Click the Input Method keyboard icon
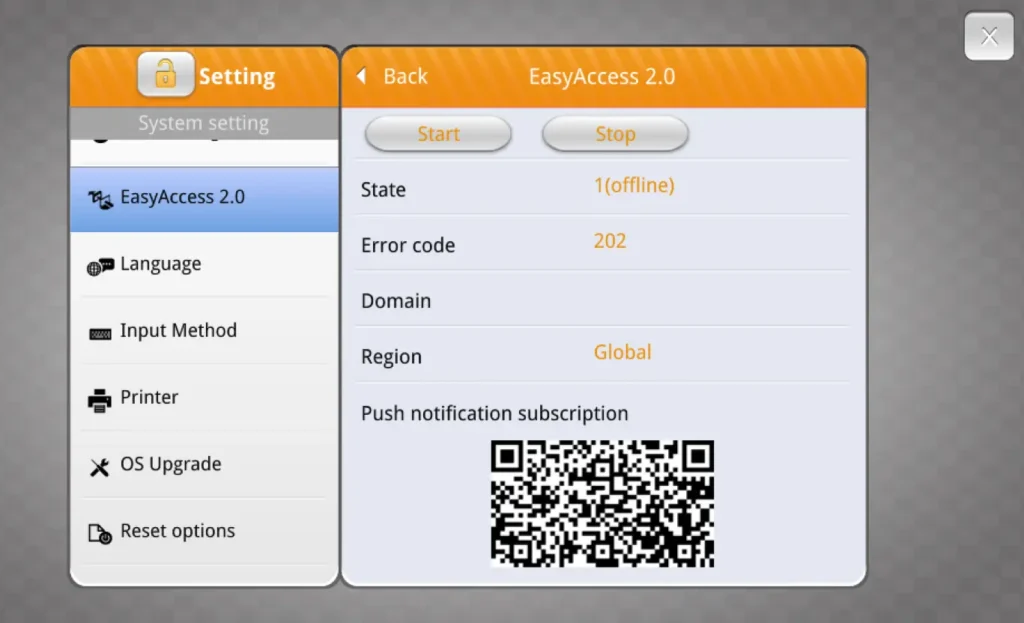The height and width of the screenshot is (623, 1024). tap(100, 331)
